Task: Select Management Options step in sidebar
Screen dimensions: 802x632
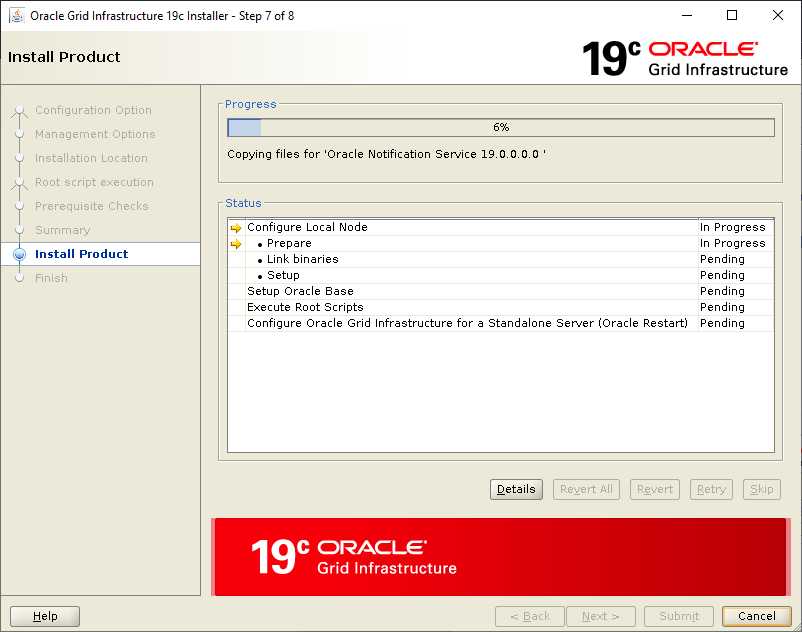Action: [95, 134]
